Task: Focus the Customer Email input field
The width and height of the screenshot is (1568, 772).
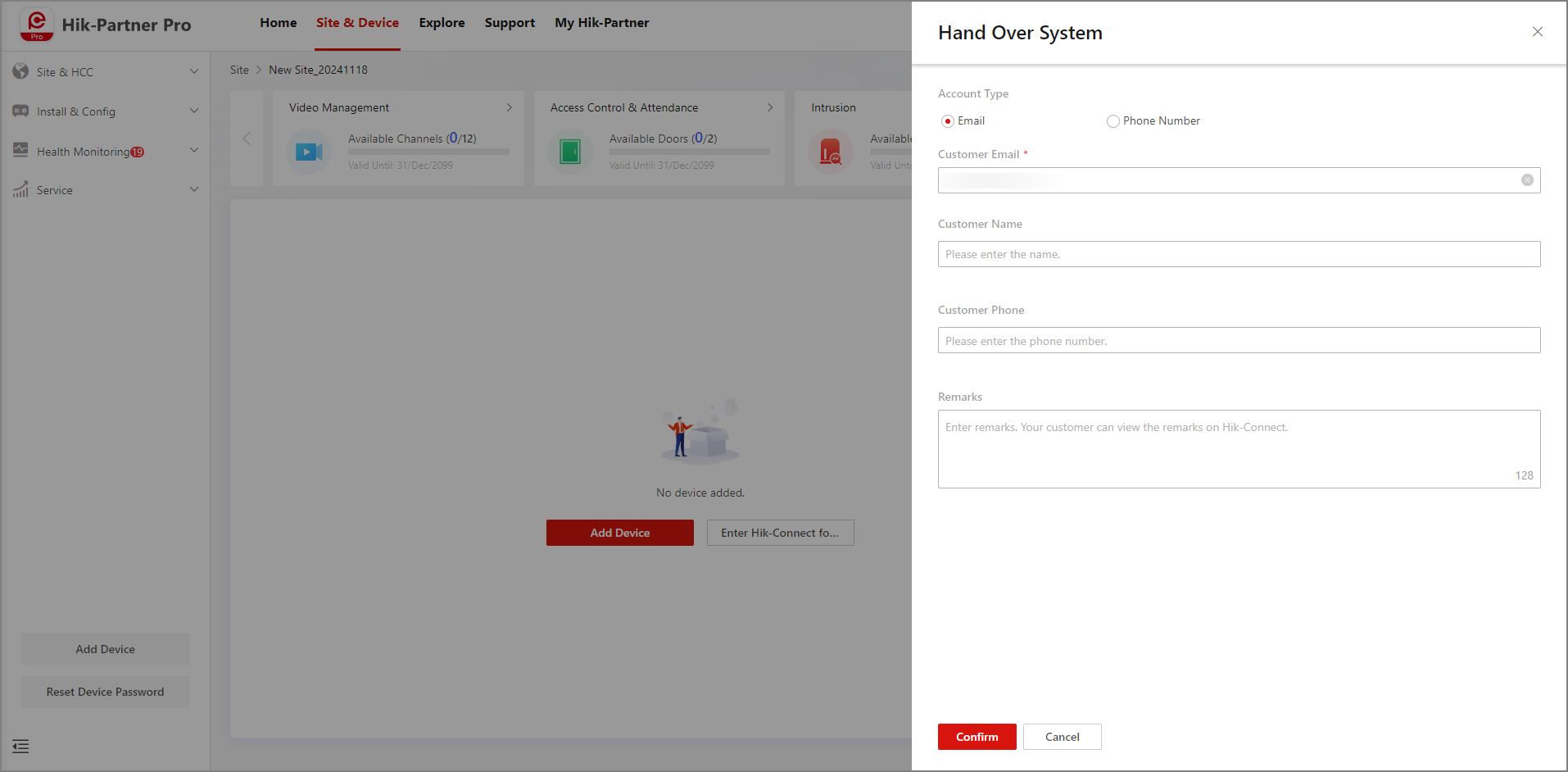Action: click(x=1239, y=180)
